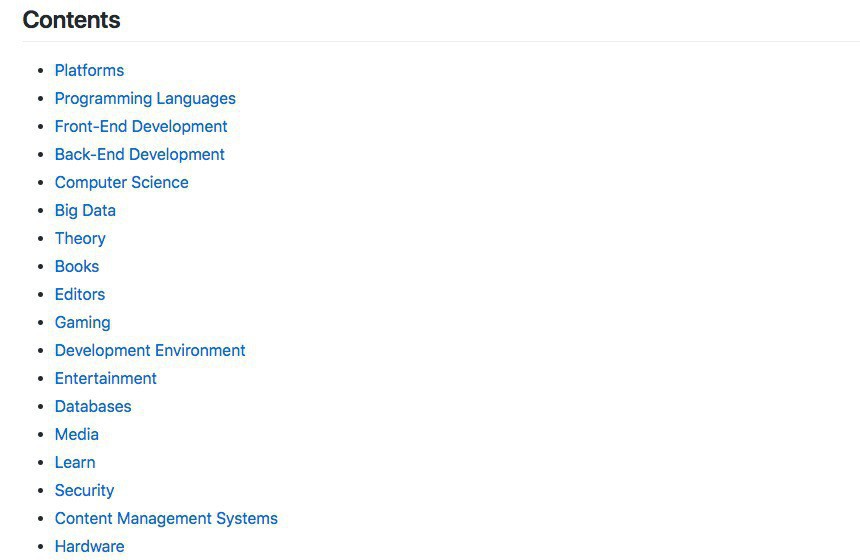Navigate to the Security section
The height and width of the screenshot is (560, 860).
tap(84, 490)
